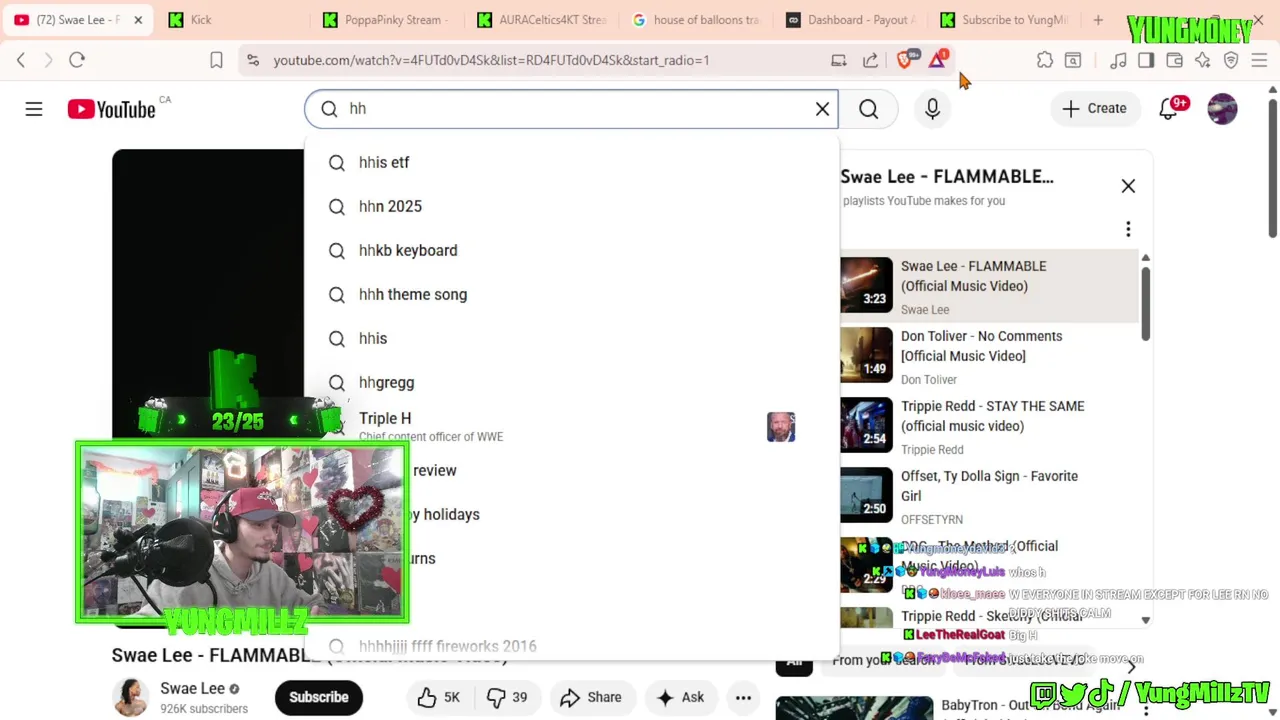Like the video thumbs up
This screenshot has height=720, width=1280.
438,697
